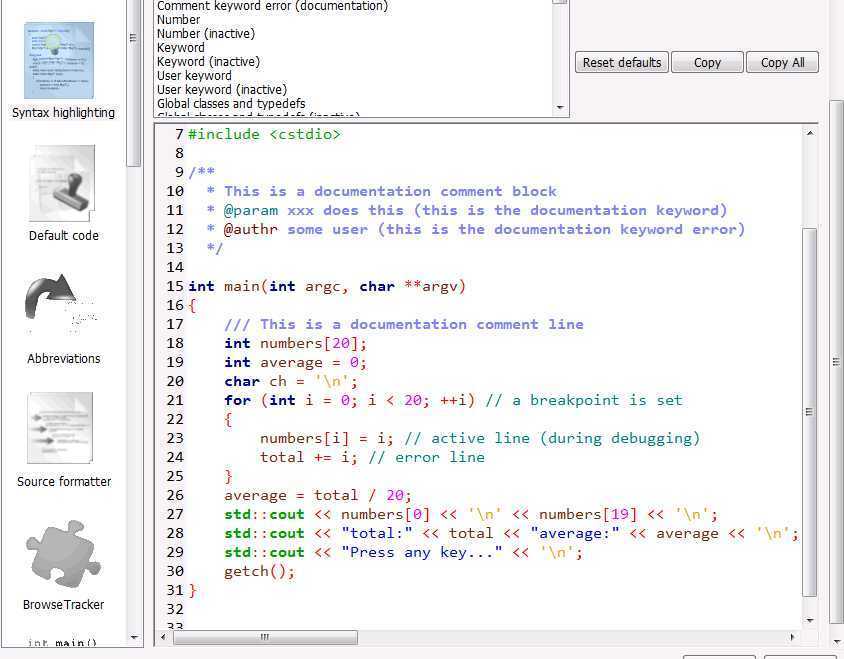Click the horizontal scrollbar thumb under code

pyautogui.click(x=265, y=637)
